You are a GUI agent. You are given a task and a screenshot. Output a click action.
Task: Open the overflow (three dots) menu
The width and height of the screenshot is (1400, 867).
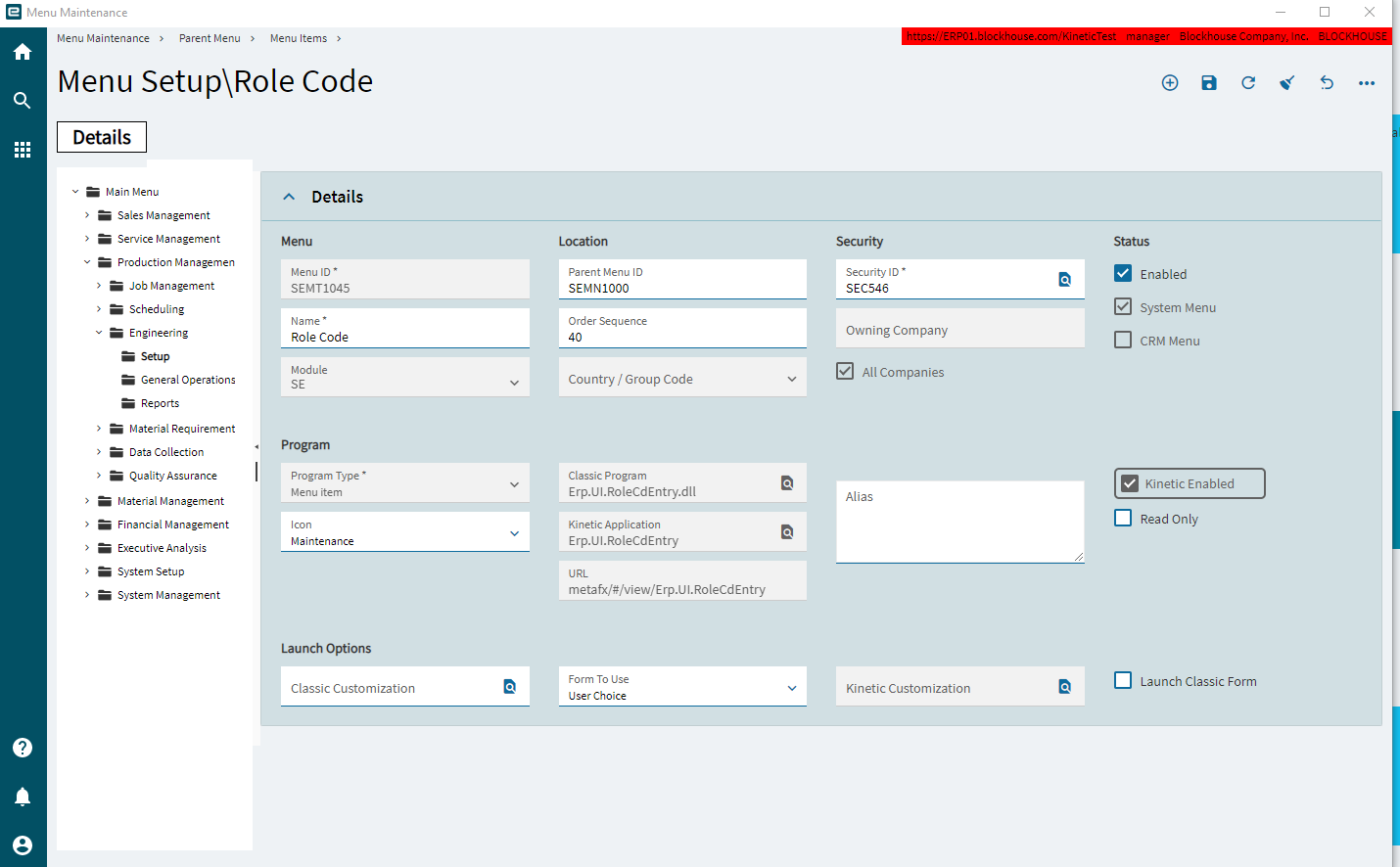click(1367, 83)
